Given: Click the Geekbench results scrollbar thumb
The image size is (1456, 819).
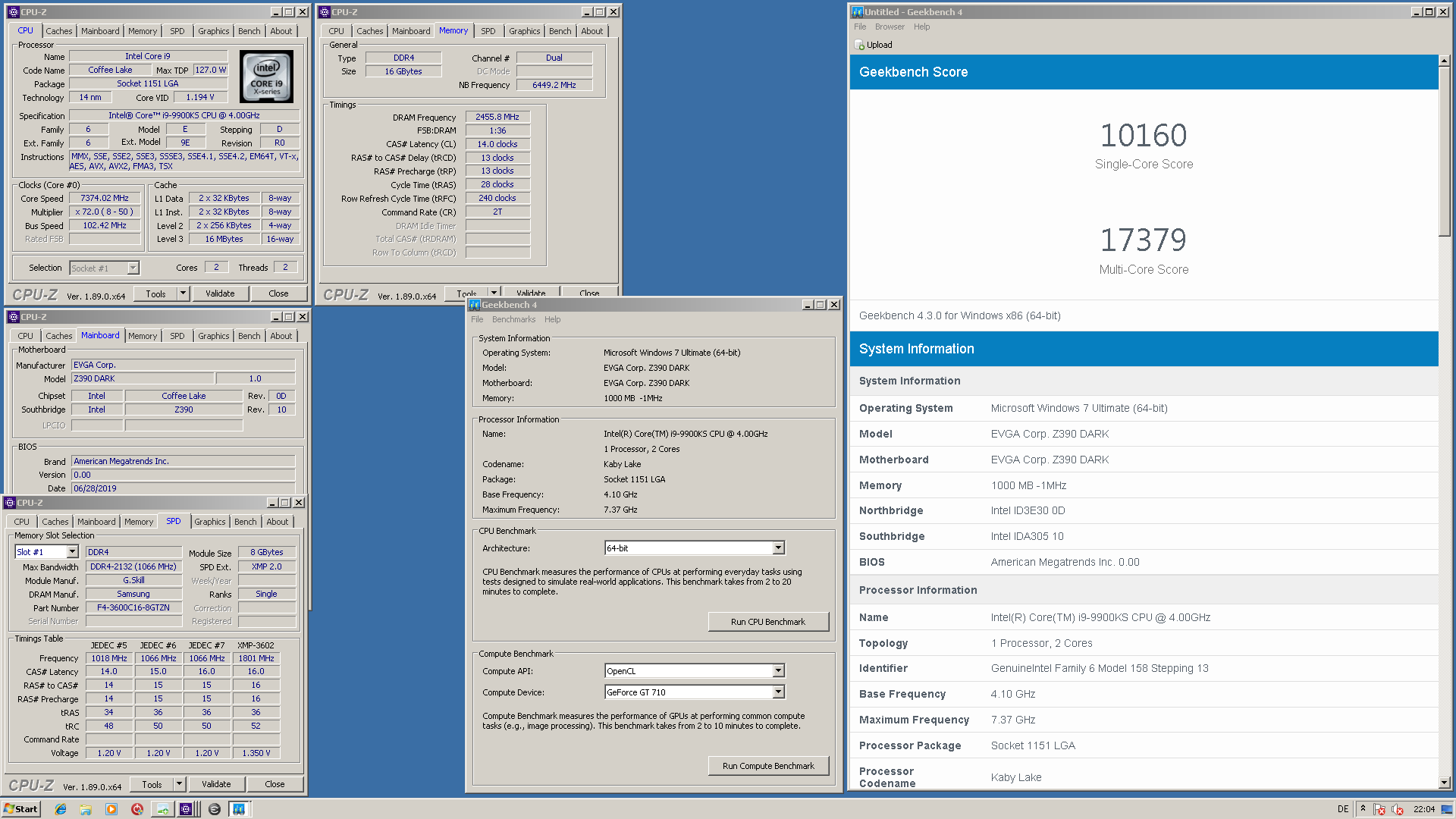Looking at the screenshot, I should pos(1444,152).
